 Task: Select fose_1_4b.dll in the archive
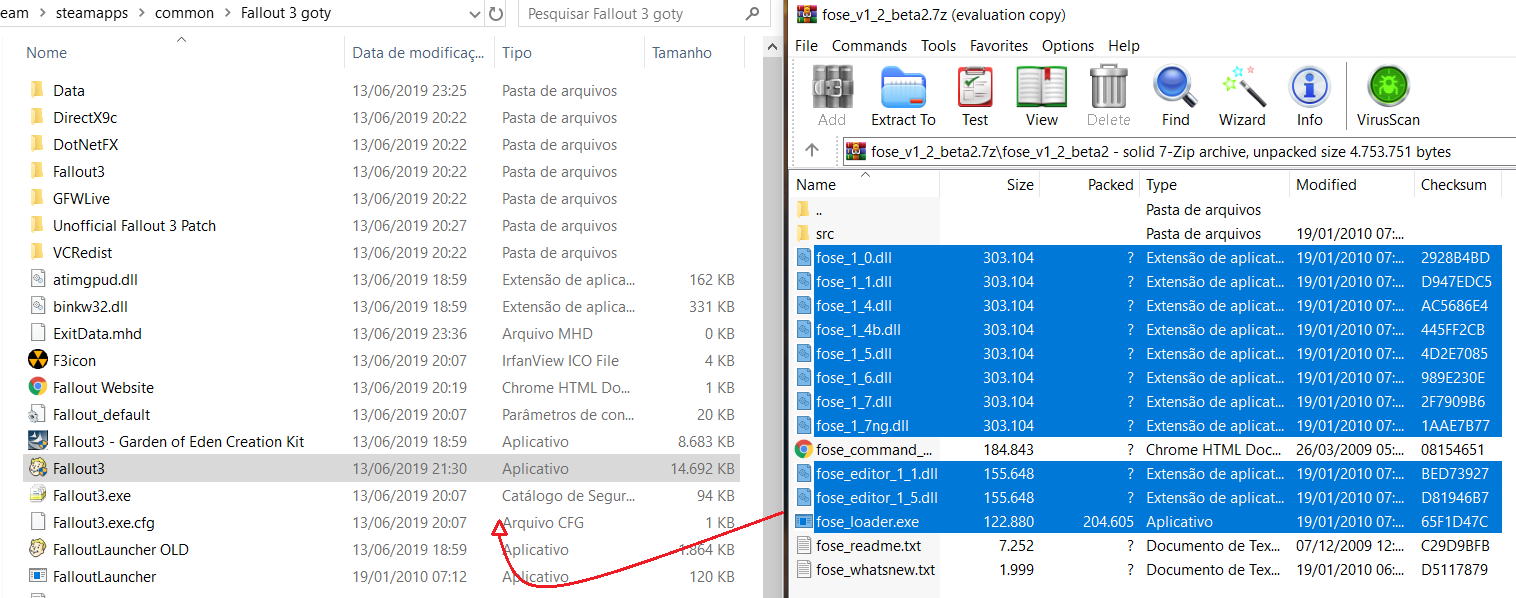click(858, 330)
